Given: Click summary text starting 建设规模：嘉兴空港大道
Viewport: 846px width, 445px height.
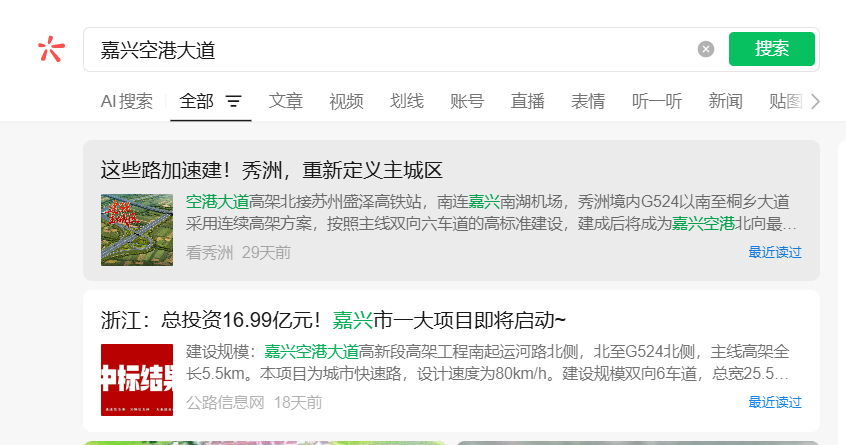Looking at the screenshot, I should 488,362.
